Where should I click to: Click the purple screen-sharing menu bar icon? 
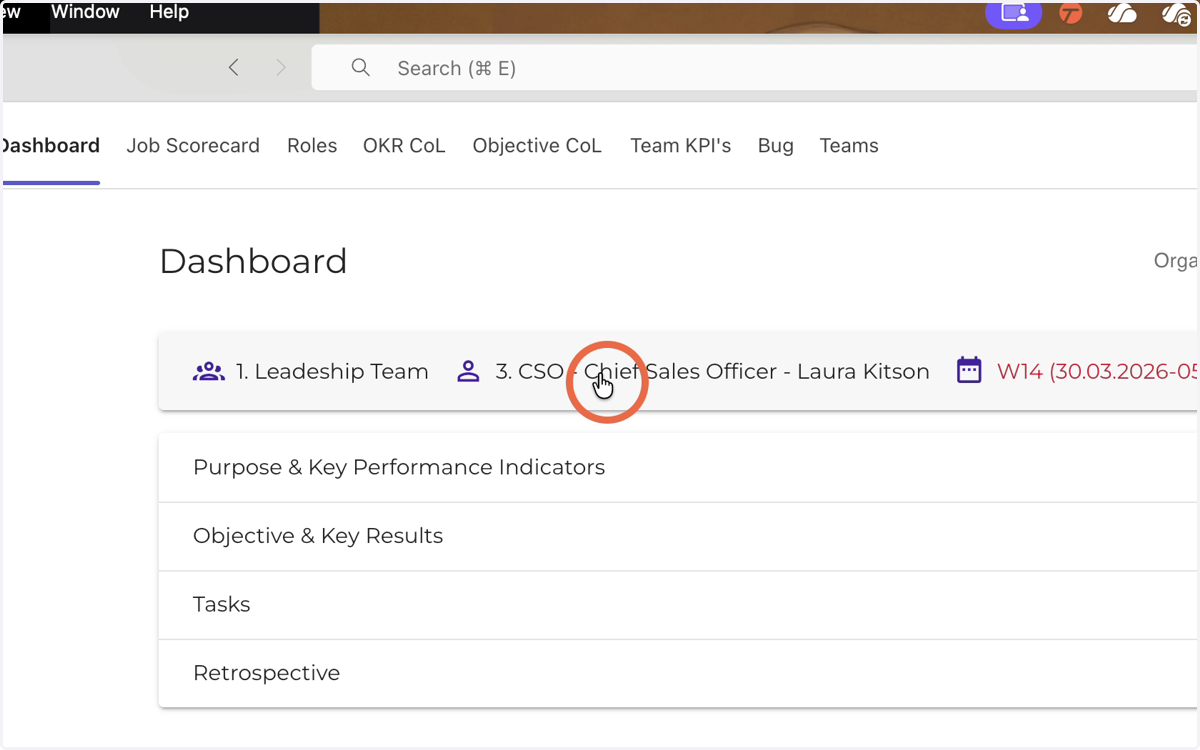click(1014, 13)
